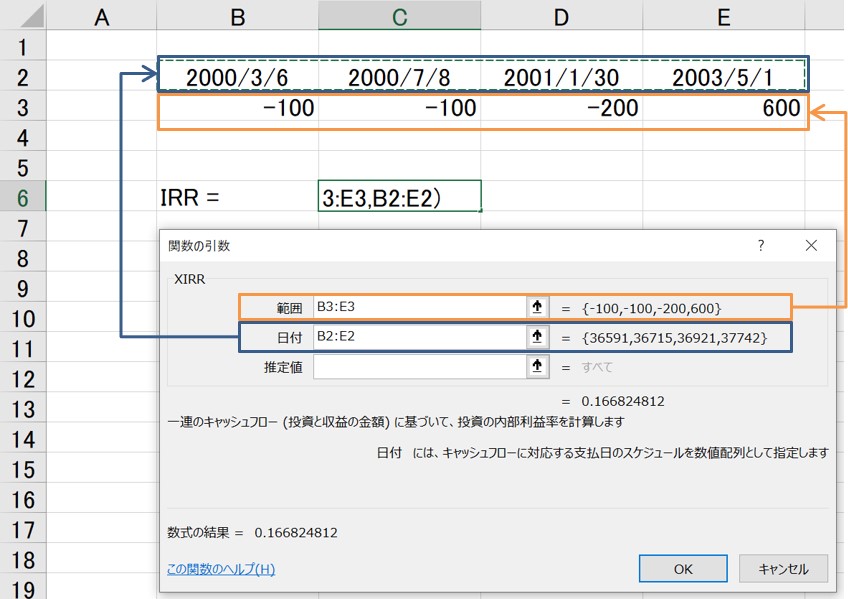The image size is (848, 599).
Task: Click cell with date 2000/3/6
Action: 237,77
